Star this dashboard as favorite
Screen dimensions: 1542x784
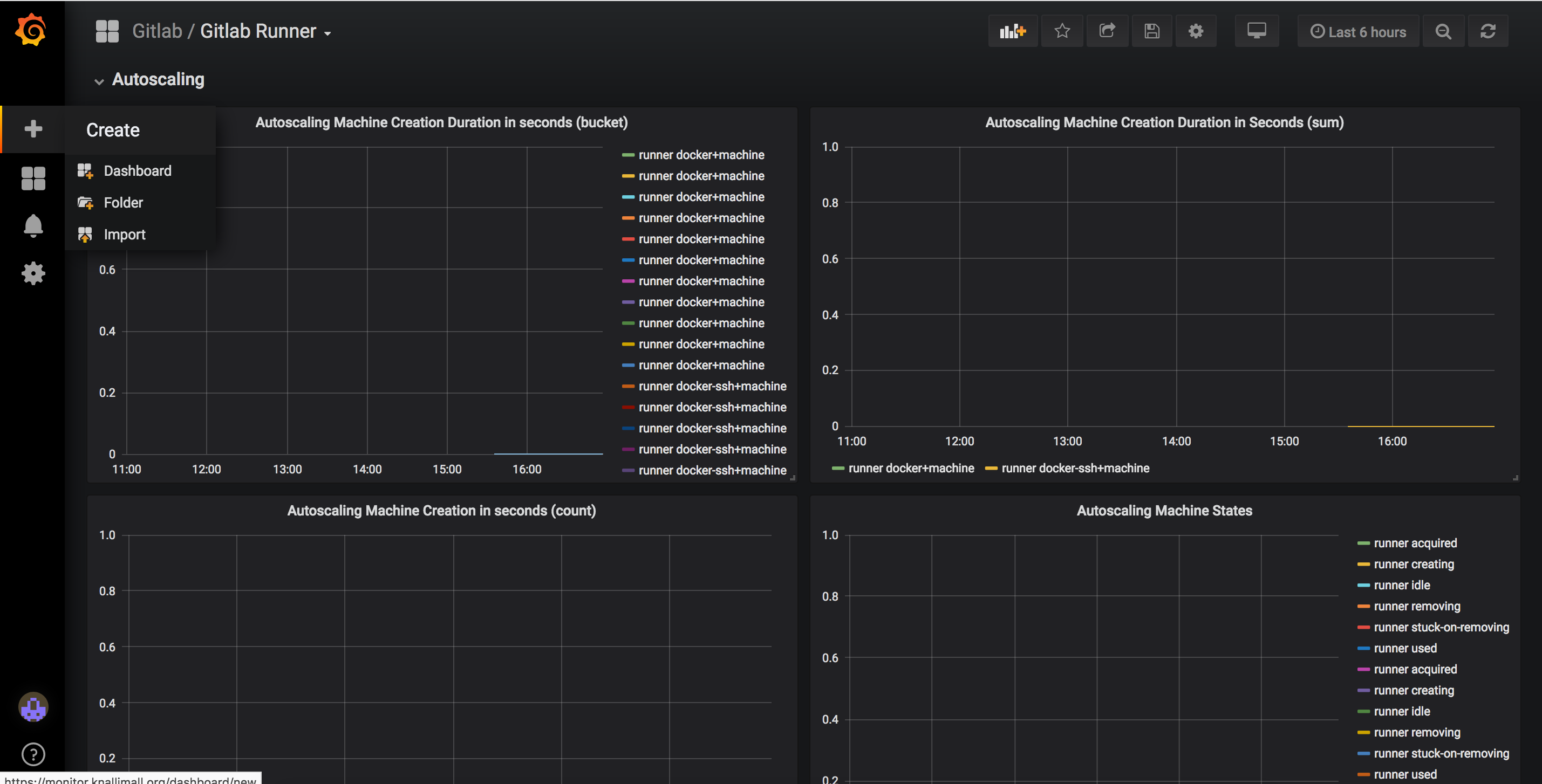[x=1062, y=31]
